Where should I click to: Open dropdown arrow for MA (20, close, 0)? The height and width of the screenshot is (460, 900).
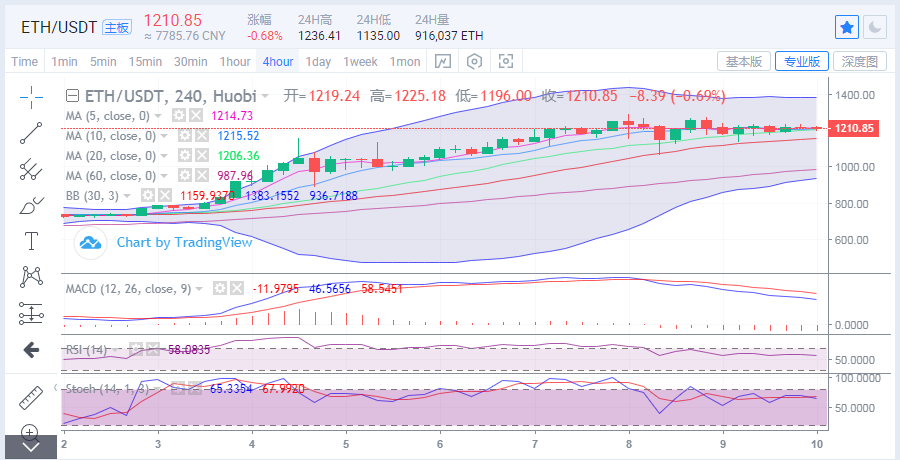coord(163,156)
